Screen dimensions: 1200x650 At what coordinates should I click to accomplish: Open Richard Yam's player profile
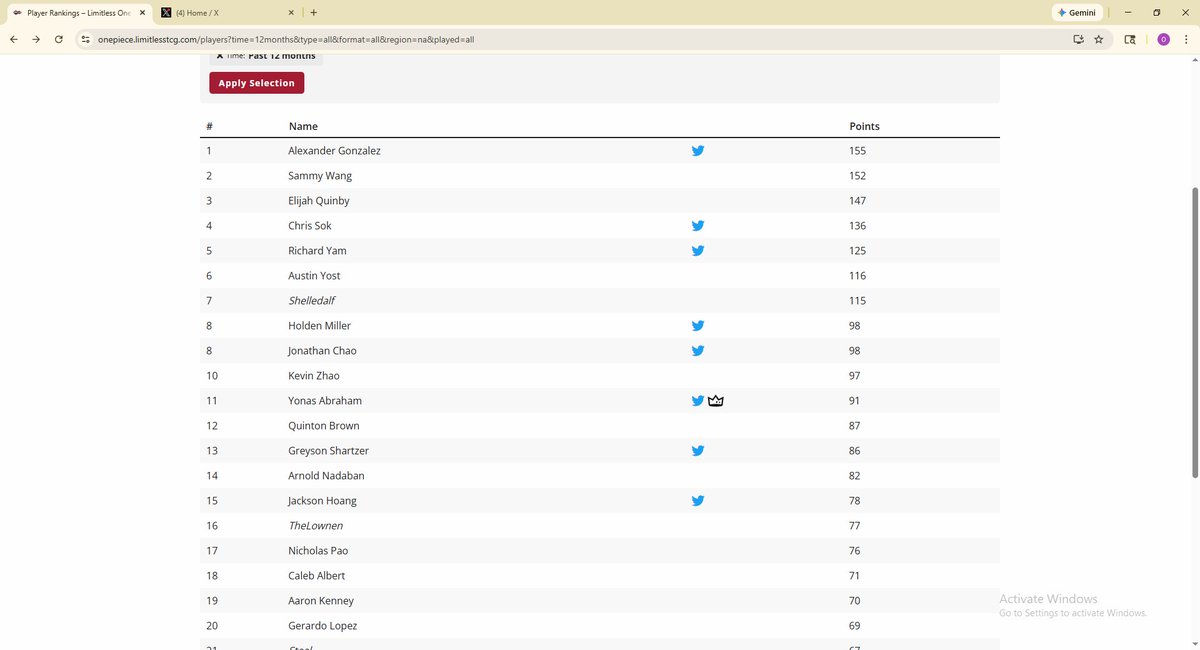317,251
